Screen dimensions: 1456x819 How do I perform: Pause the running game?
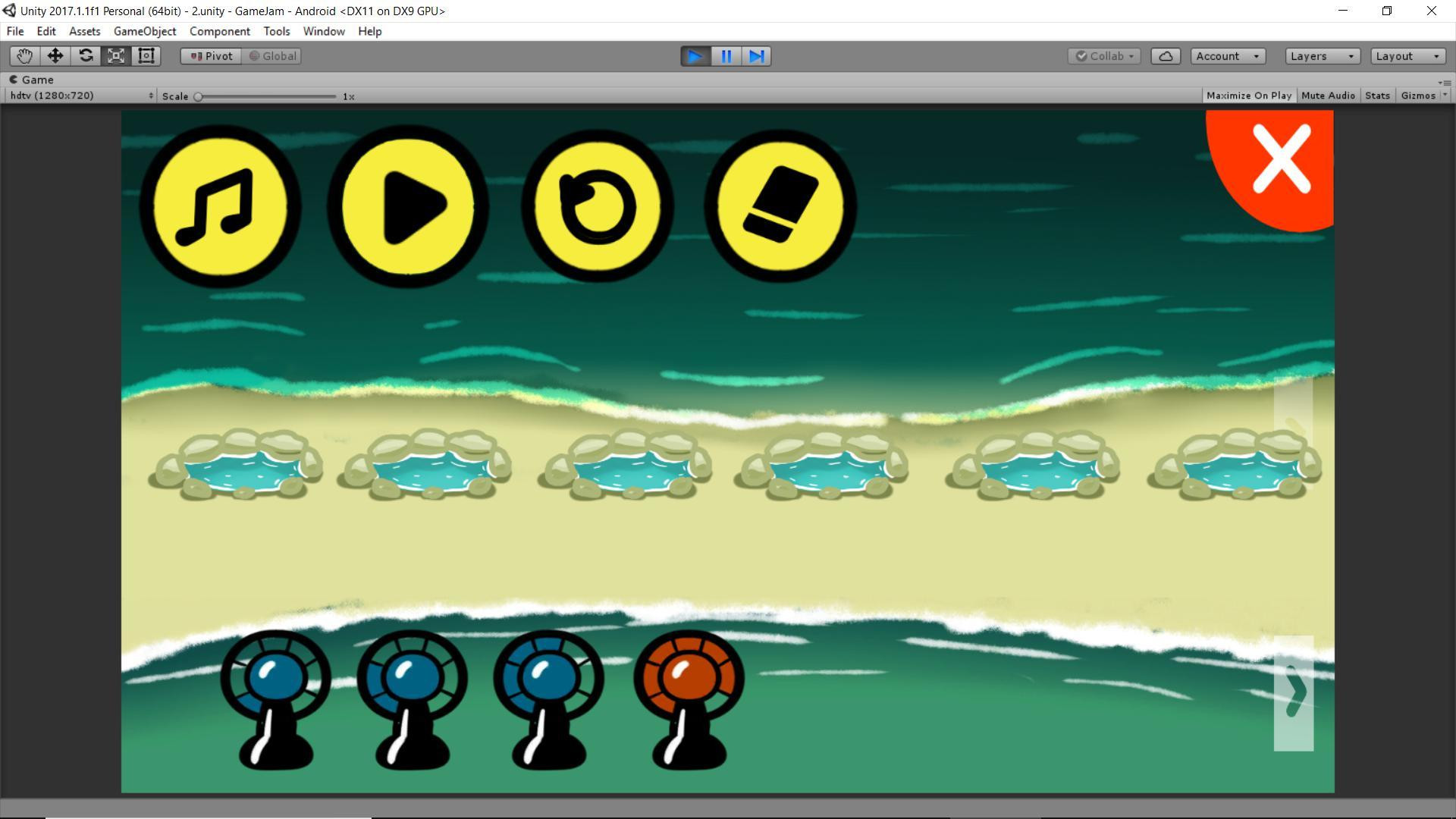(726, 56)
